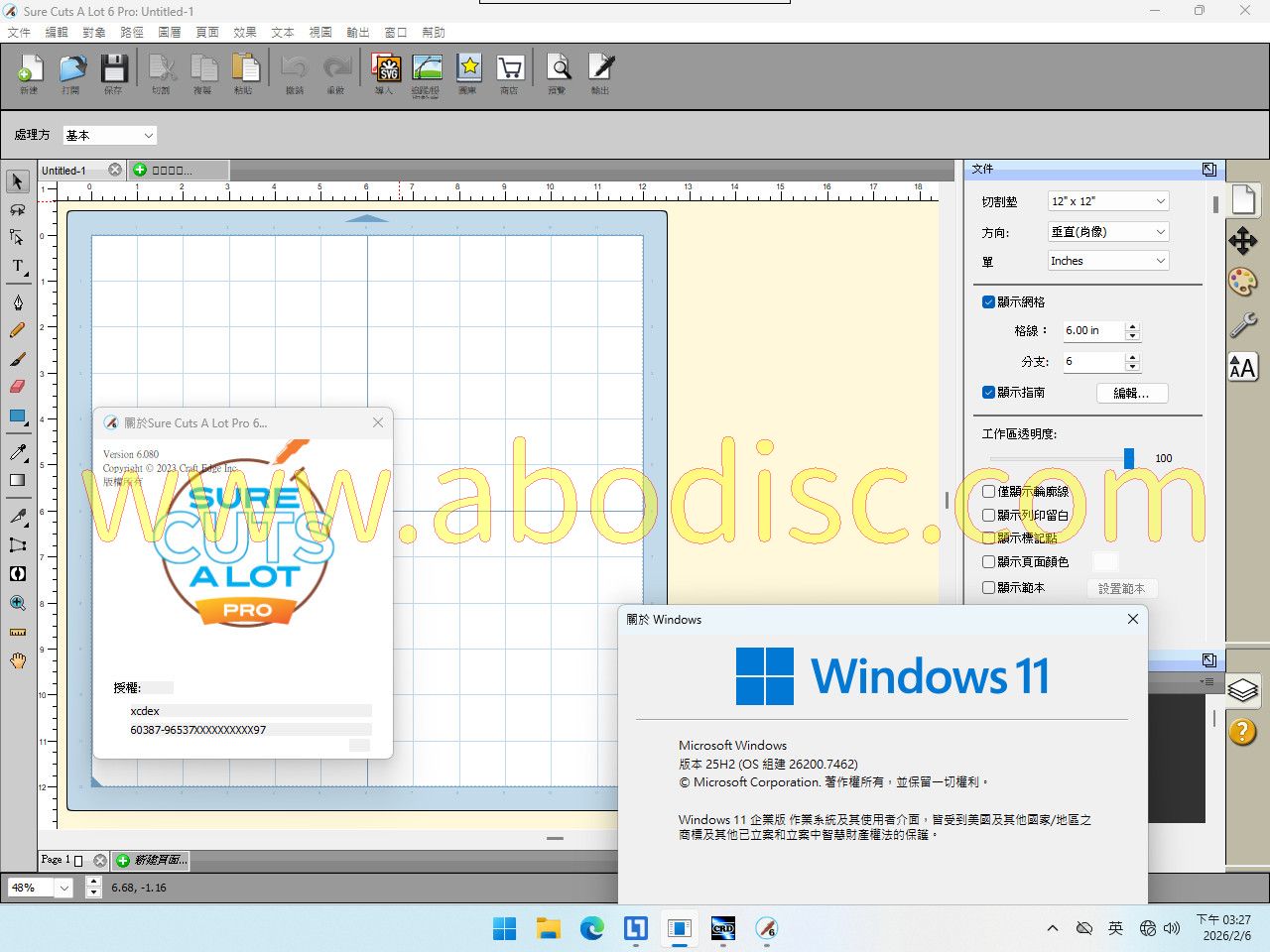Open the image trace toolbar icon
The height and width of the screenshot is (952, 1270).
[x=427, y=70]
